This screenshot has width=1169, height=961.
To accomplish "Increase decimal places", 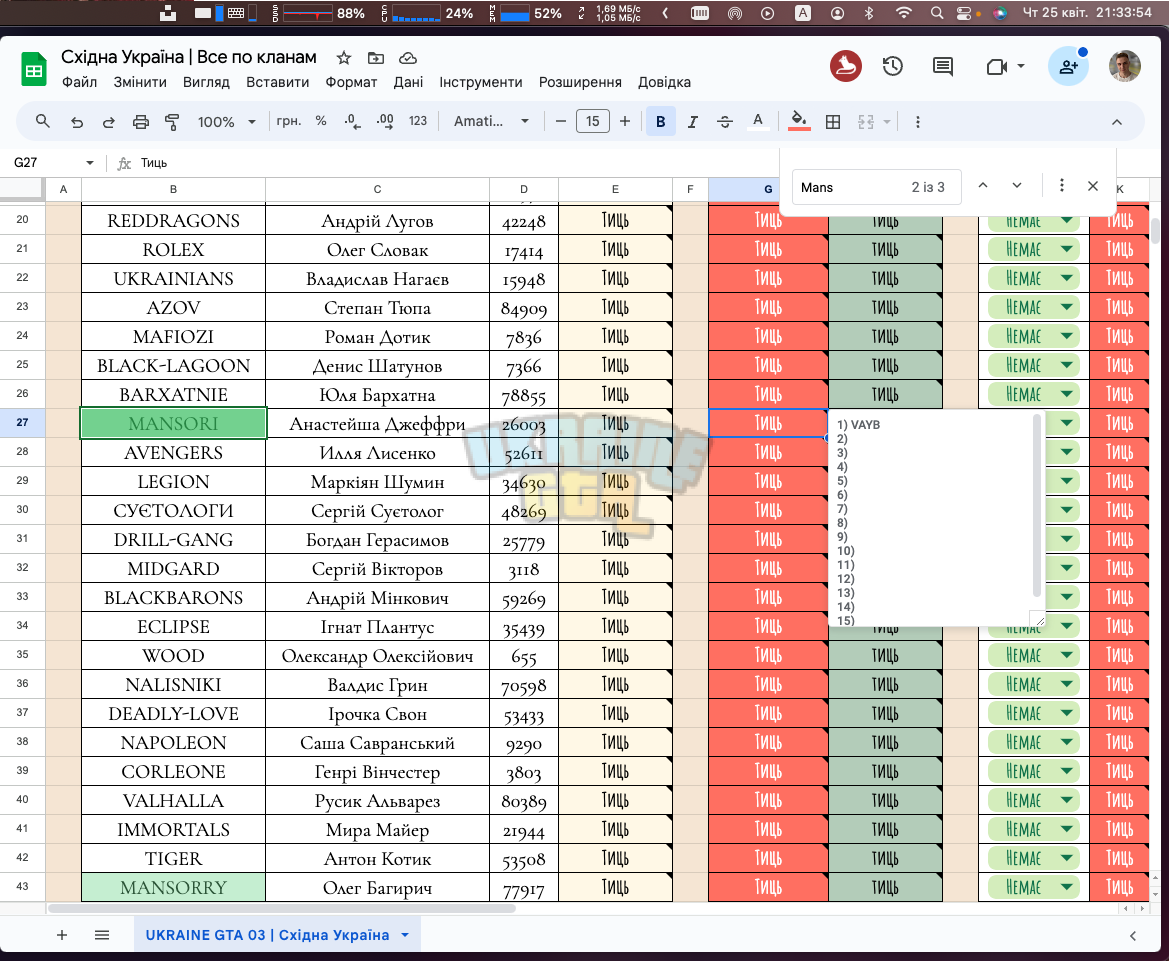I will coord(385,122).
